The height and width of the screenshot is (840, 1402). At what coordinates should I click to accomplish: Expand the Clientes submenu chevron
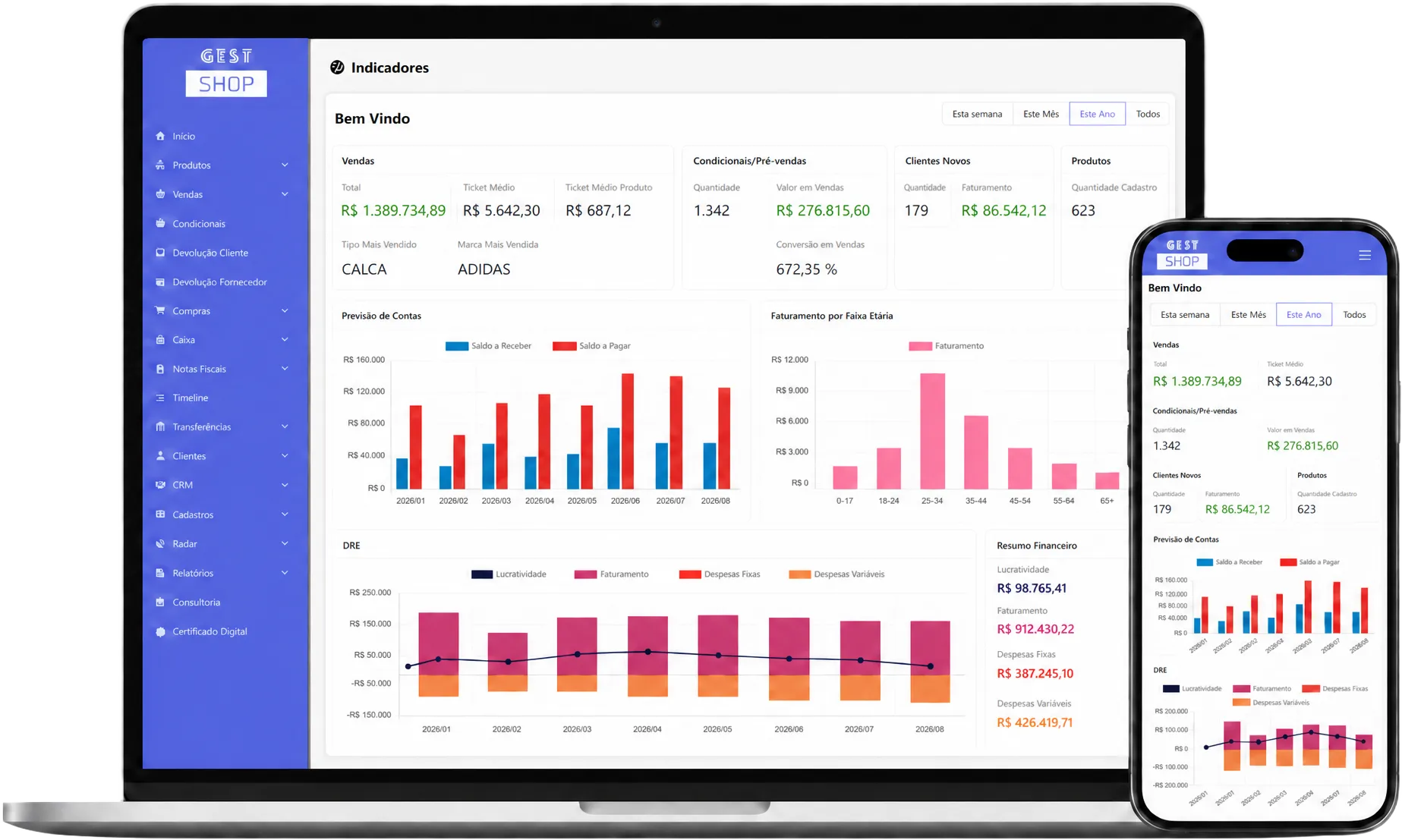pyautogui.click(x=285, y=456)
